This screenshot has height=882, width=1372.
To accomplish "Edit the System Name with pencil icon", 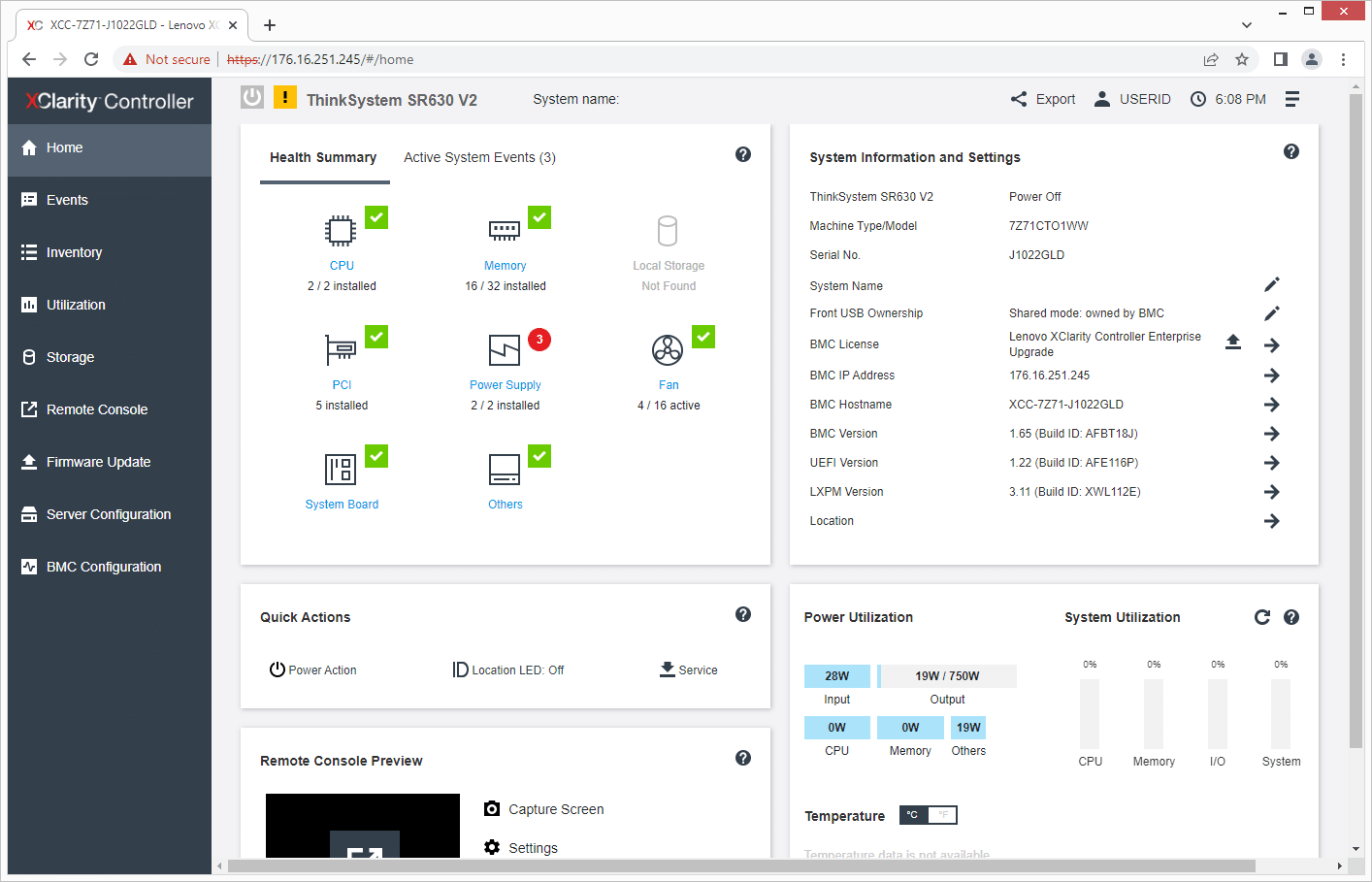I will coord(1272,284).
